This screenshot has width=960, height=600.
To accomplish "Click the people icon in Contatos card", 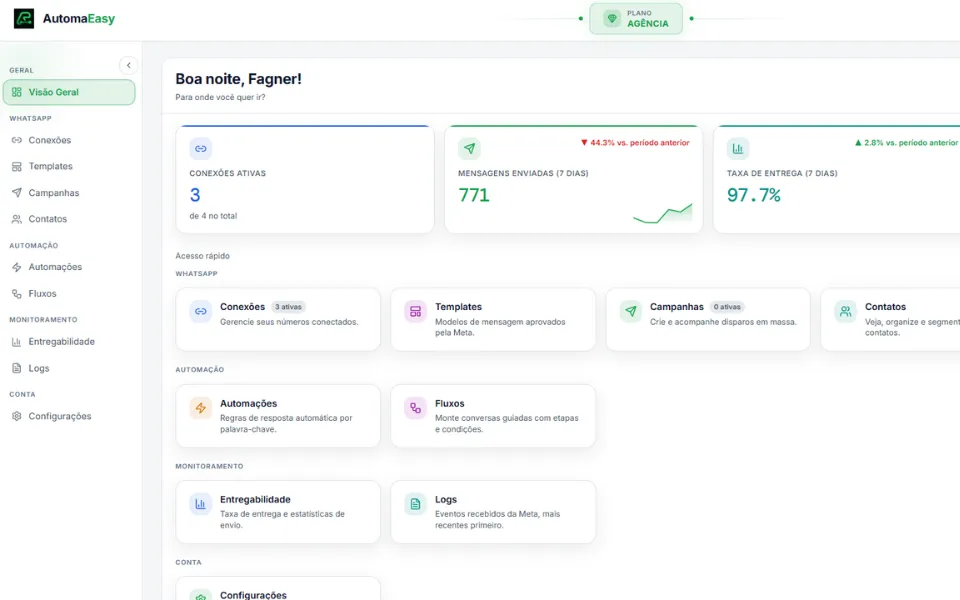I will coord(845,311).
